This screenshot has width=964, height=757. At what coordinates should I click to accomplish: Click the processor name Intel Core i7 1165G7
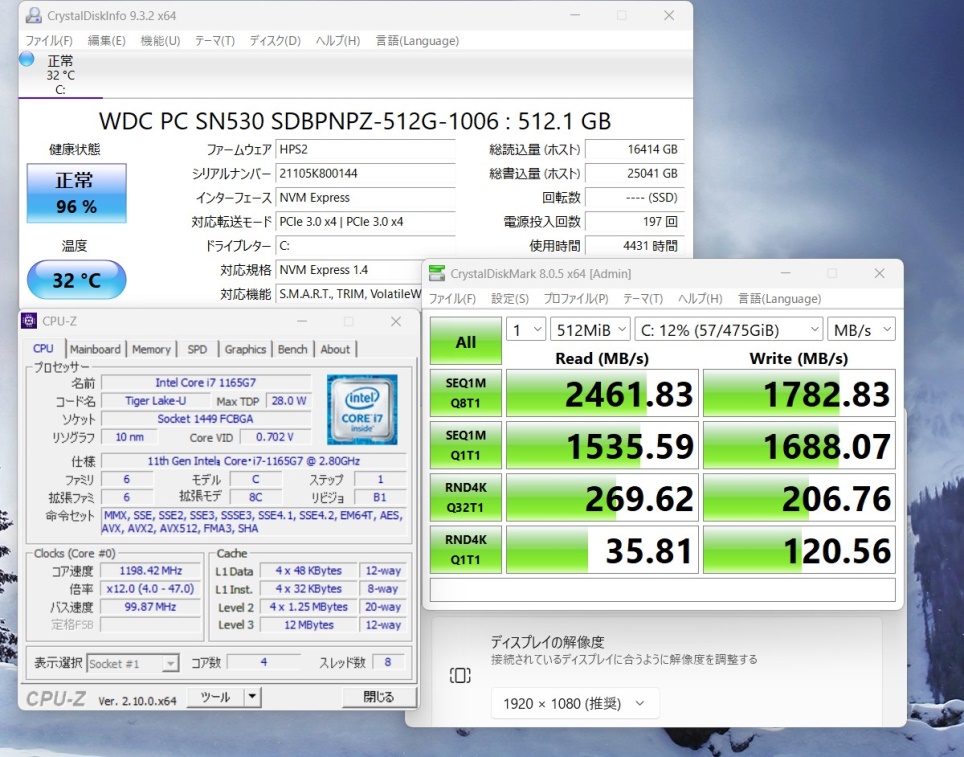point(206,382)
